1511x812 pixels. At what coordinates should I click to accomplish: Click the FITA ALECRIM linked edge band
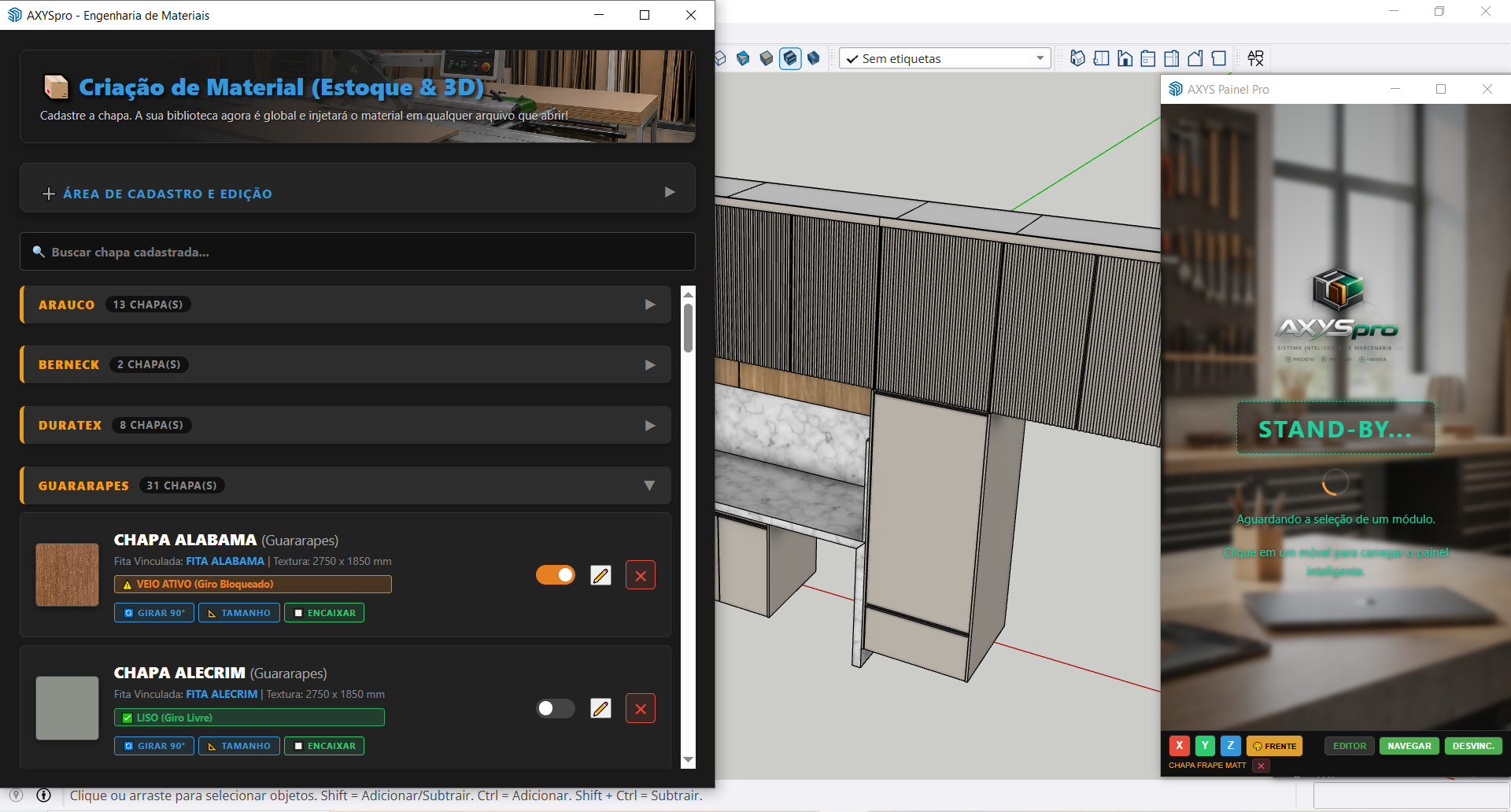pos(222,694)
